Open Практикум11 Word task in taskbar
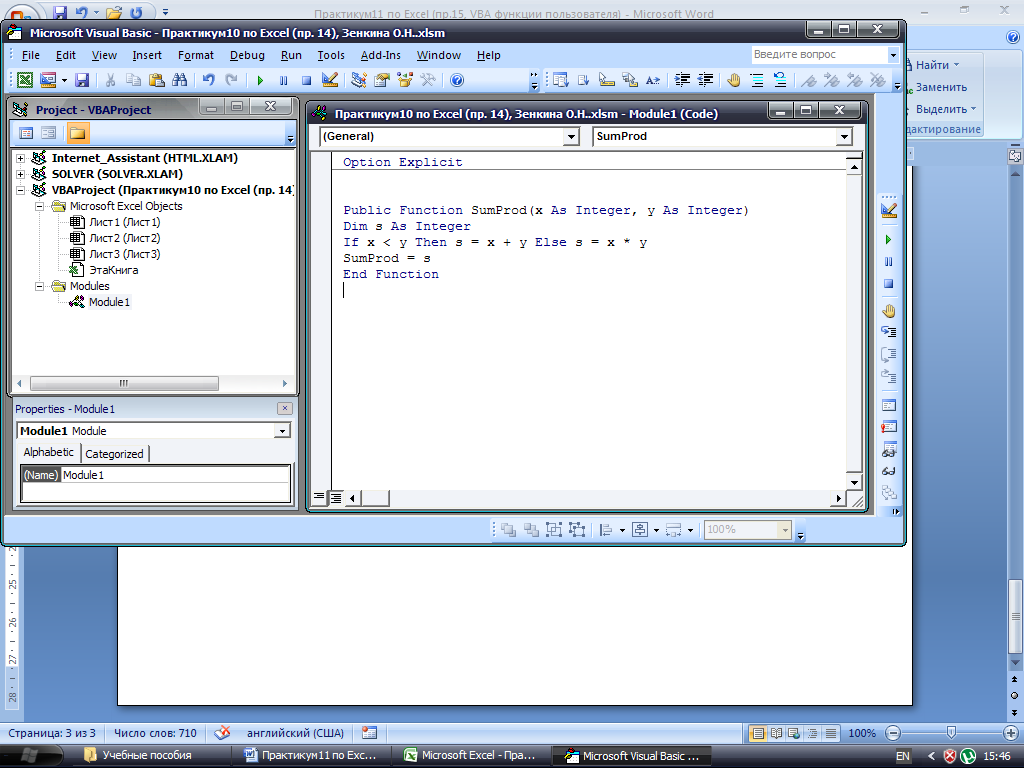1024x768 pixels. click(x=312, y=756)
